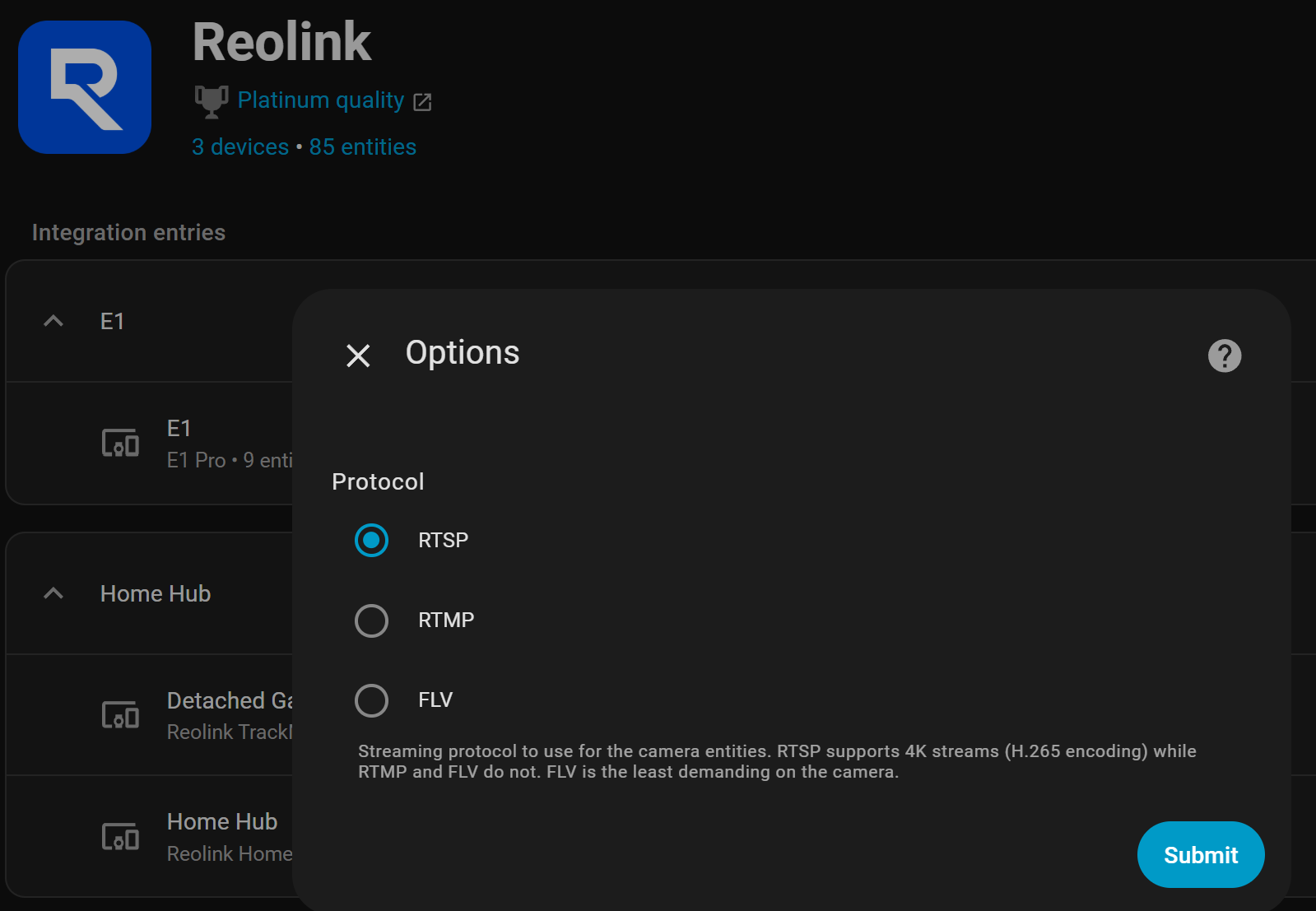Click the Platinum quality trophy icon
Screen dimensions: 1316x911
point(211,101)
